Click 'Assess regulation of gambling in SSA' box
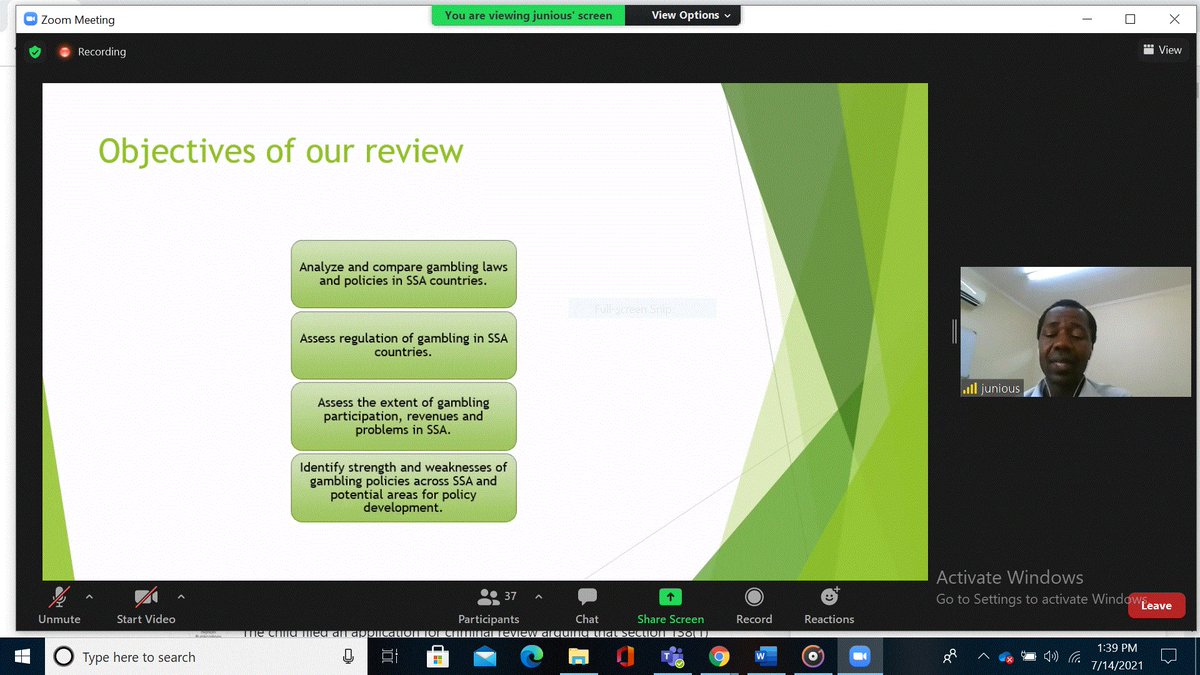Viewport: 1200px width, 675px height. [x=404, y=345]
